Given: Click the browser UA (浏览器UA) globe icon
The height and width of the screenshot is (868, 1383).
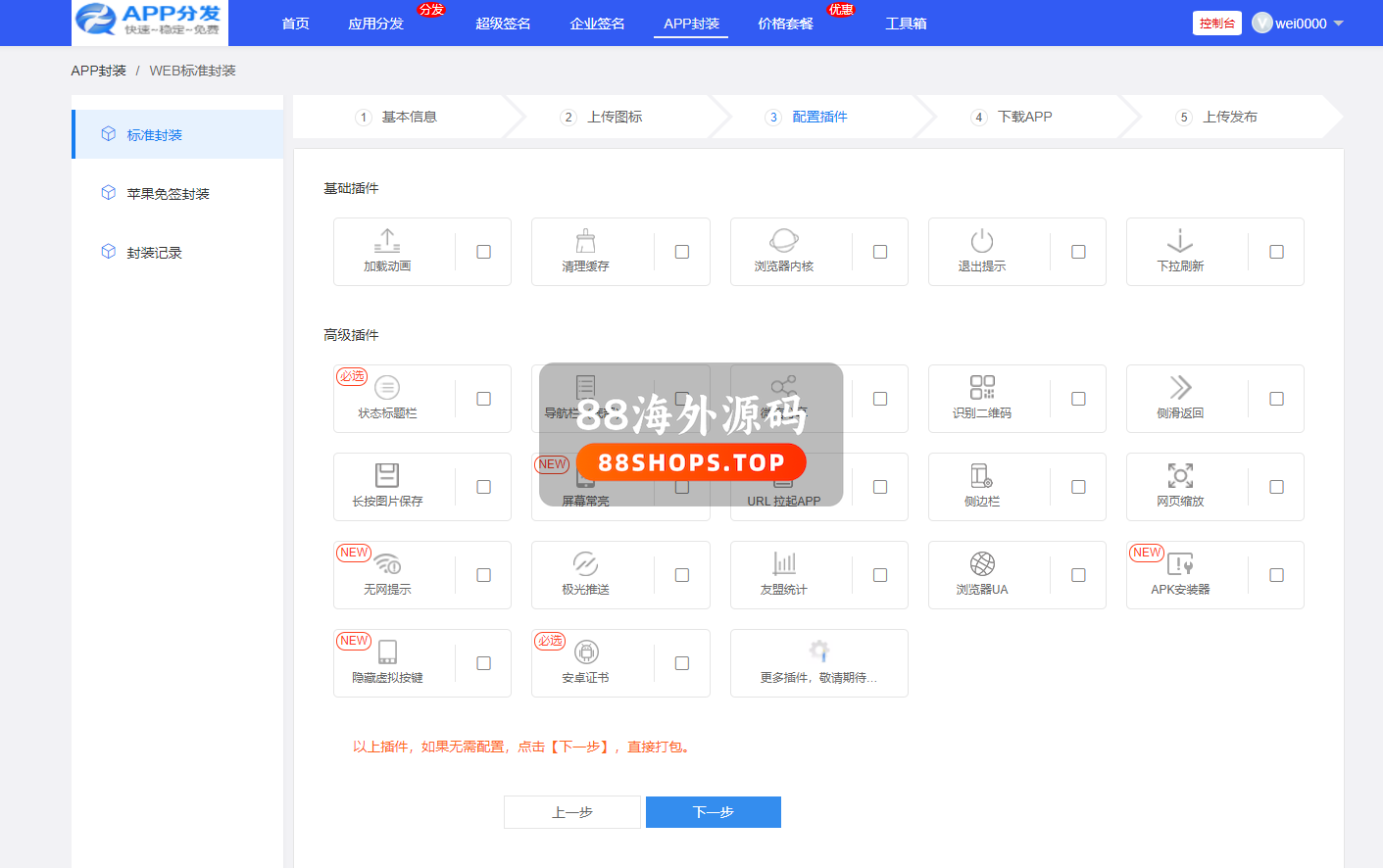Looking at the screenshot, I should (x=981, y=564).
